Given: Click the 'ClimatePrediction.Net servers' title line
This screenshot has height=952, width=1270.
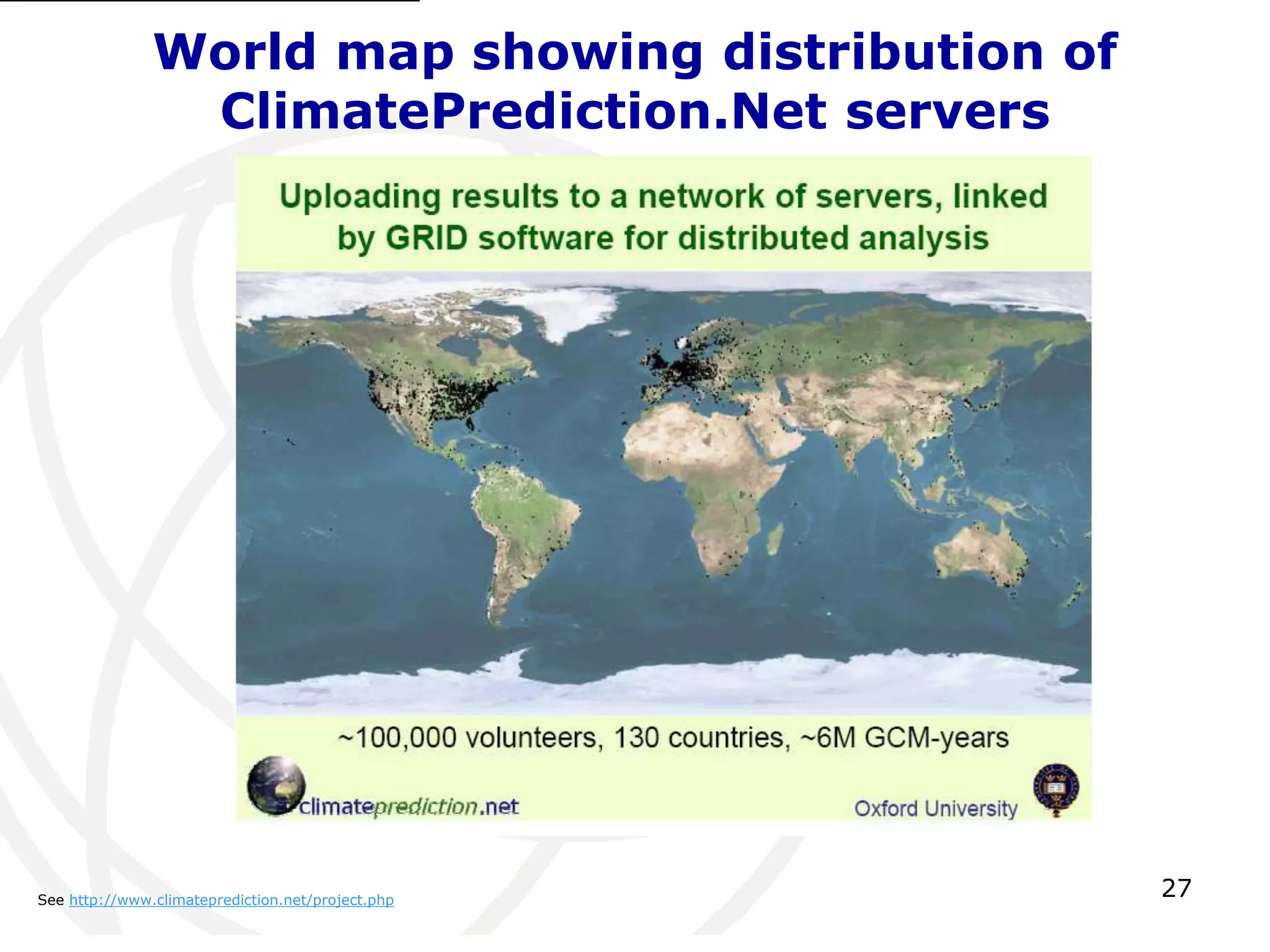Looking at the screenshot, I should tap(636, 112).
